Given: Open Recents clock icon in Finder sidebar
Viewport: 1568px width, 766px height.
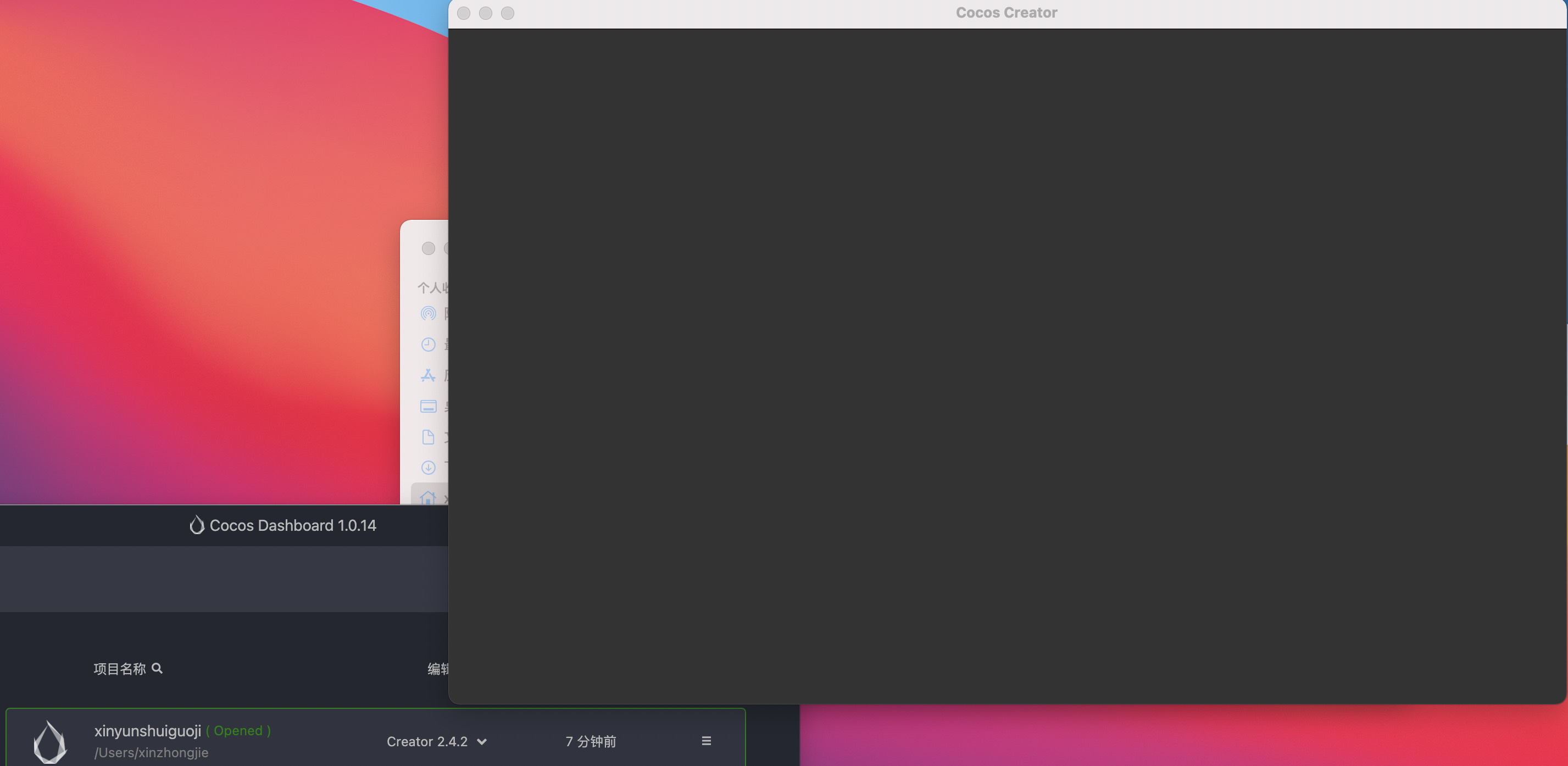Looking at the screenshot, I should [x=429, y=345].
